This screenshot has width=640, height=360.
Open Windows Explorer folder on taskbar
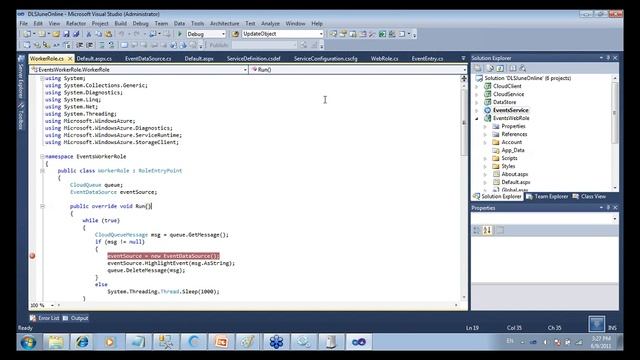pyautogui.click(x=56, y=342)
